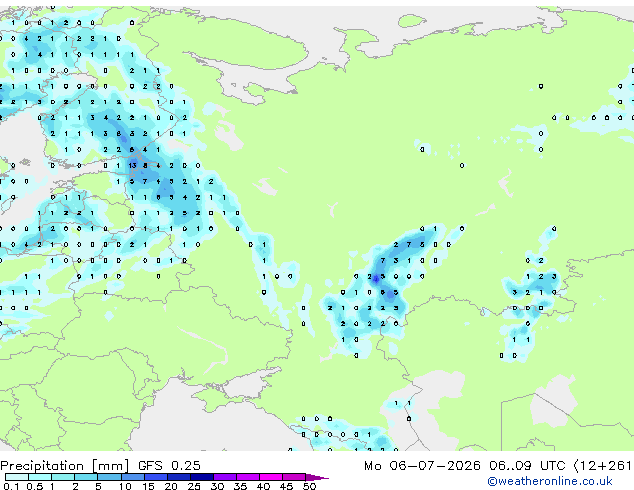Select the magenta 40–45 legend swatch
The height and width of the screenshot is (490, 634).
pyautogui.click(x=271, y=477)
